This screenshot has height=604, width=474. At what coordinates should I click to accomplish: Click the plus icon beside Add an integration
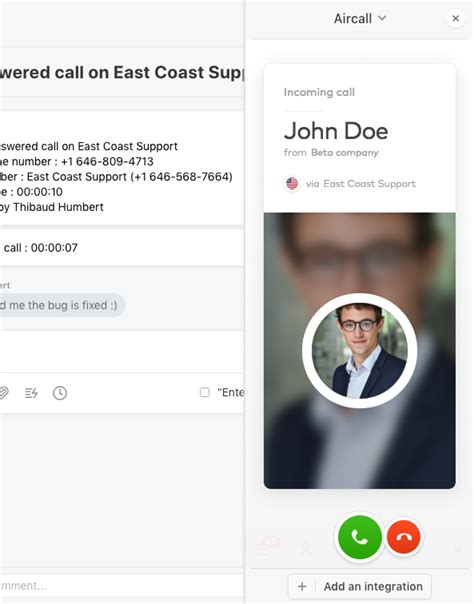point(302,586)
